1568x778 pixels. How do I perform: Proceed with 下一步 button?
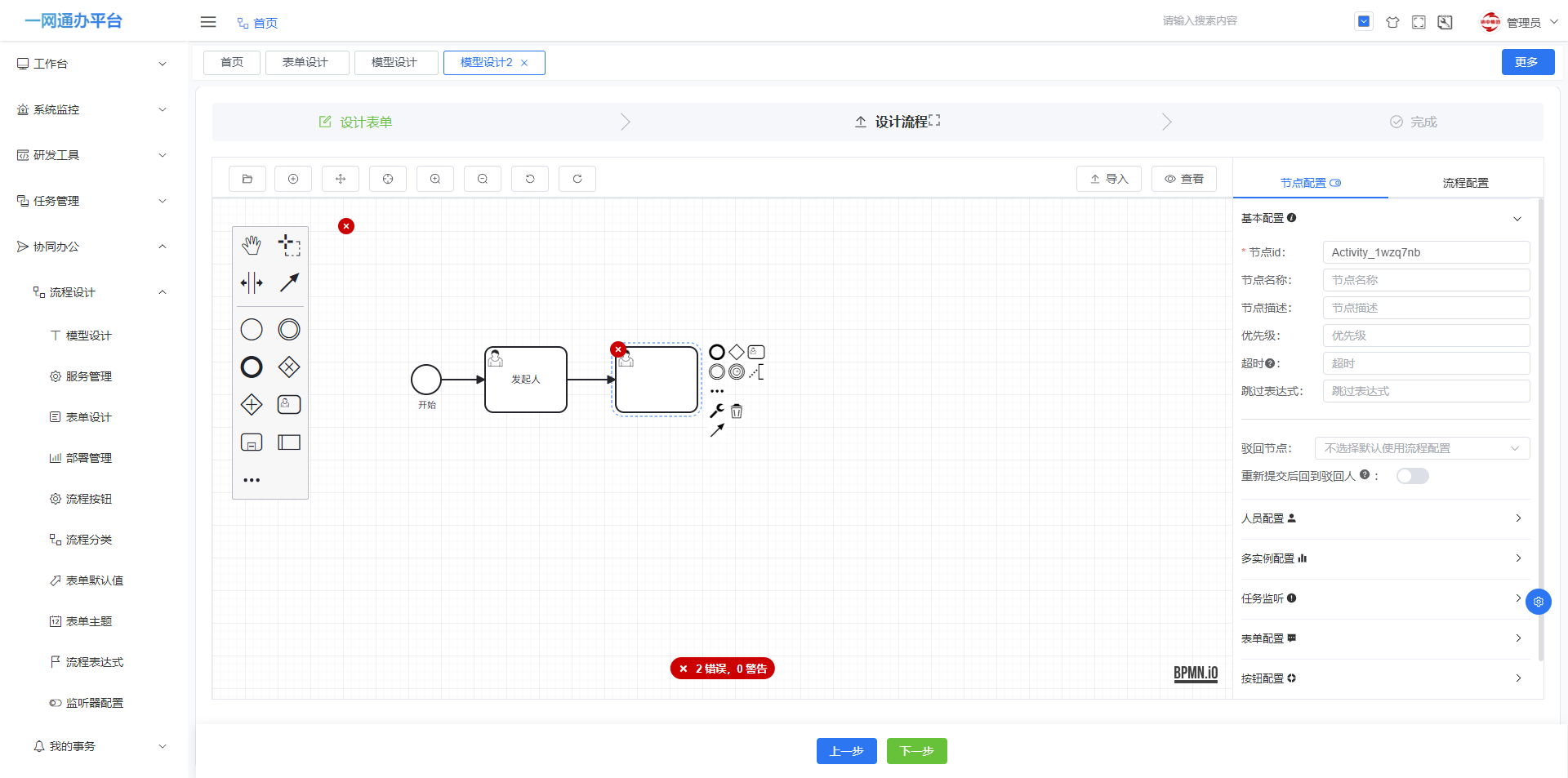tap(916, 751)
